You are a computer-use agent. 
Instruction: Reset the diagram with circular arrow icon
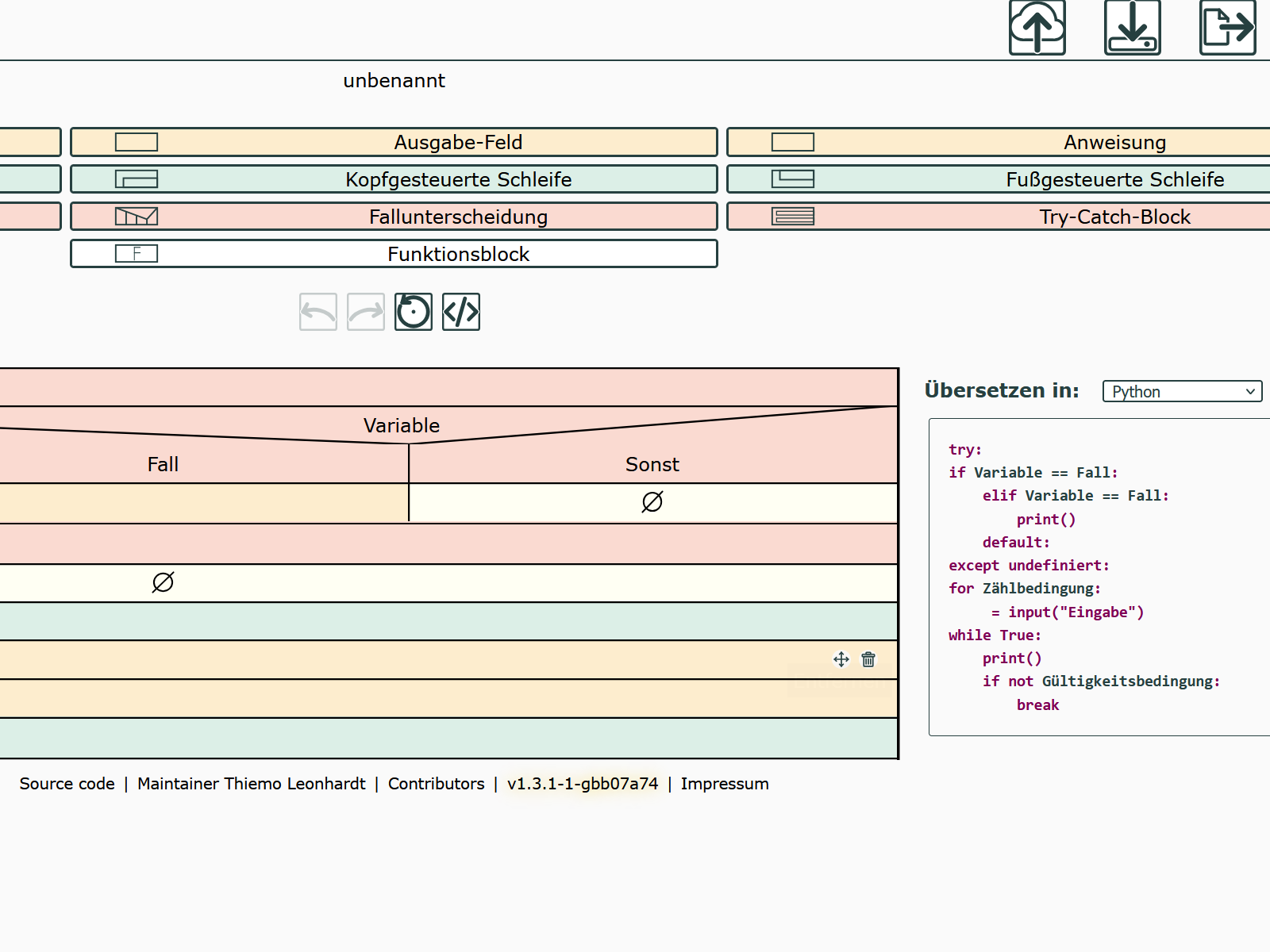[x=414, y=312]
